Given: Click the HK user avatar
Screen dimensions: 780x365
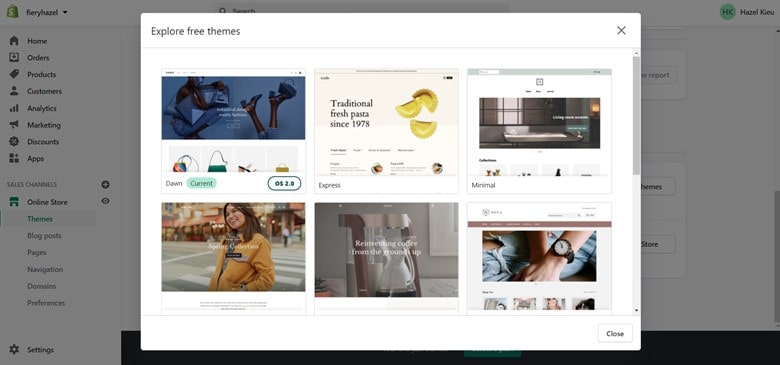Looking at the screenshot, I should tap(728, 12).
